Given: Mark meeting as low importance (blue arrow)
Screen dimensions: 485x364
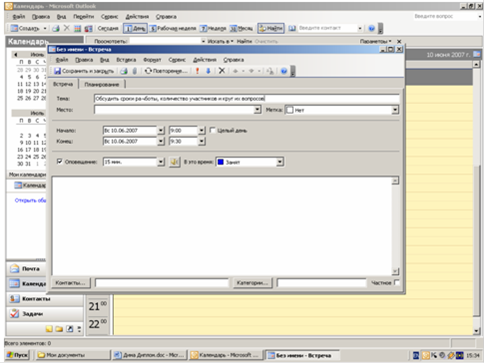Looking at the screenshot, I should (208, 71).
